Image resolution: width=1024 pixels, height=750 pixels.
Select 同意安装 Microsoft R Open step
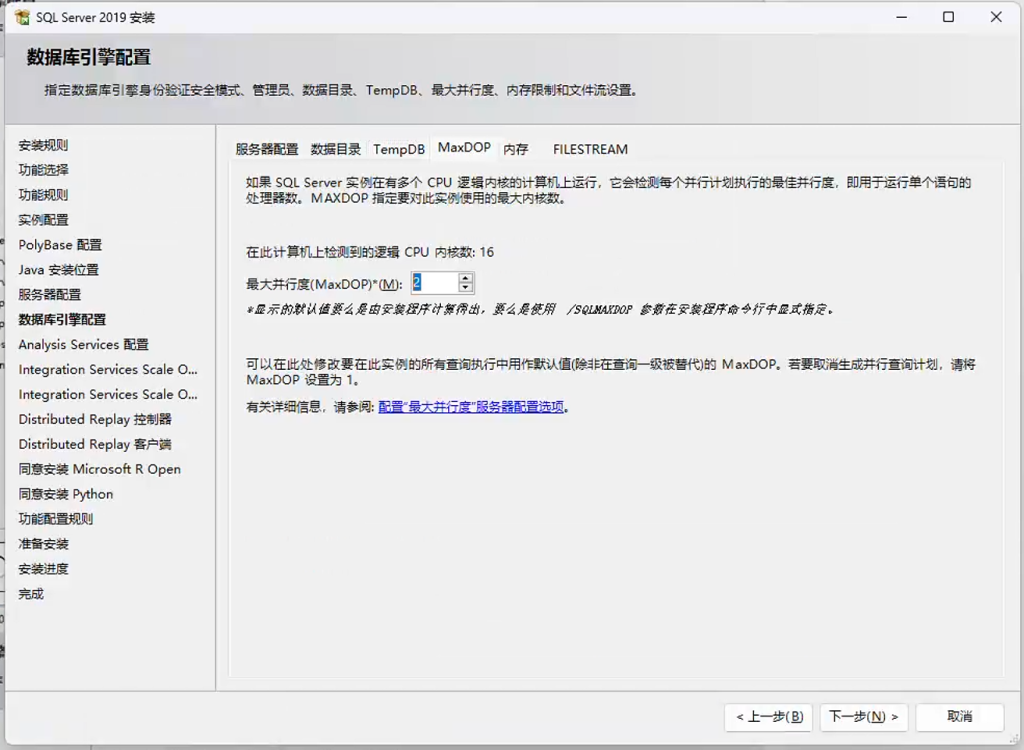tap(100, 469)
